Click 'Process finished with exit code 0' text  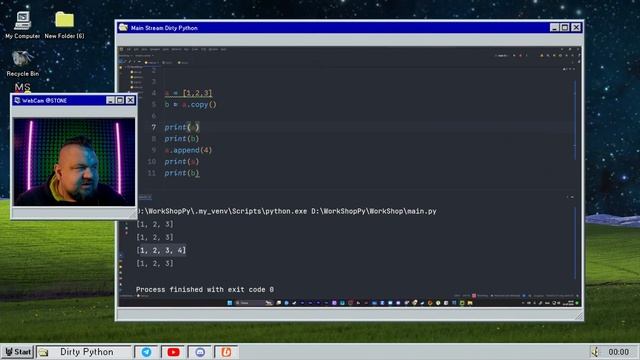205,289
